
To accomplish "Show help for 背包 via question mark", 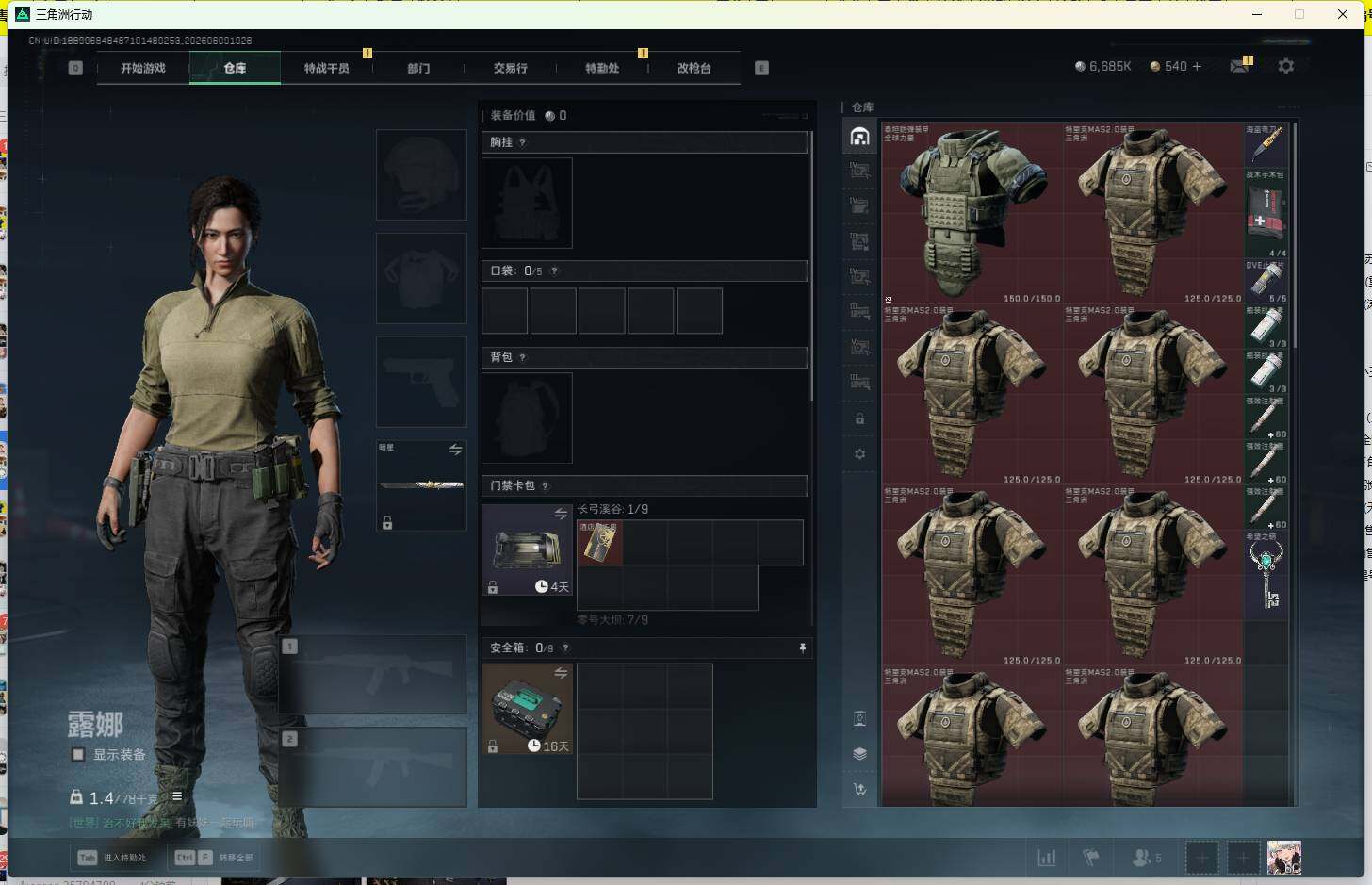I will [x=522, y=358].
